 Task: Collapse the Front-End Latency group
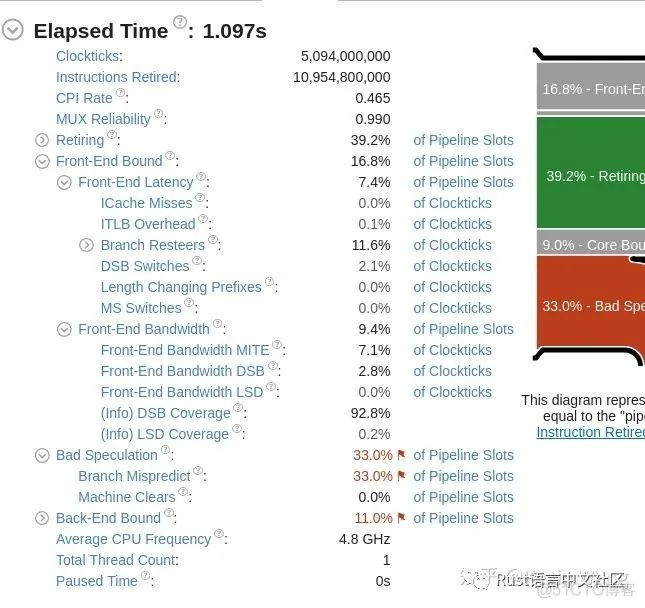[64, 182]
